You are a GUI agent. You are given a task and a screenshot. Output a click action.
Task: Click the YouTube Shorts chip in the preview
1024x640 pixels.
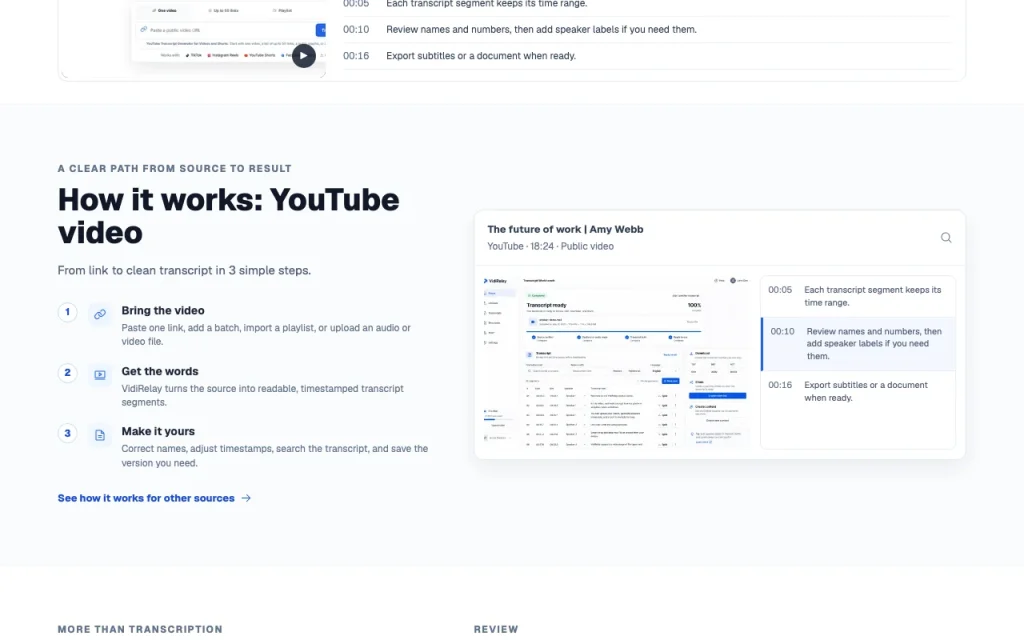[260, 56]
